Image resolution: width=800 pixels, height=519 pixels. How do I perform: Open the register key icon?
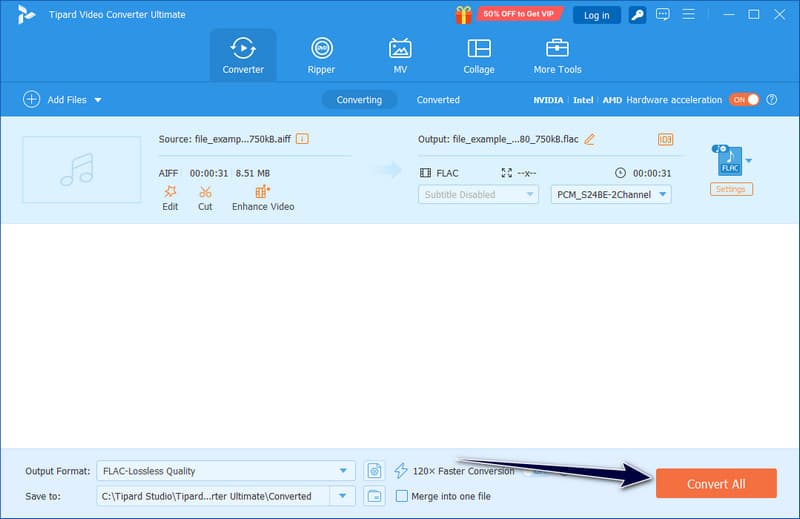click(637, 15)
